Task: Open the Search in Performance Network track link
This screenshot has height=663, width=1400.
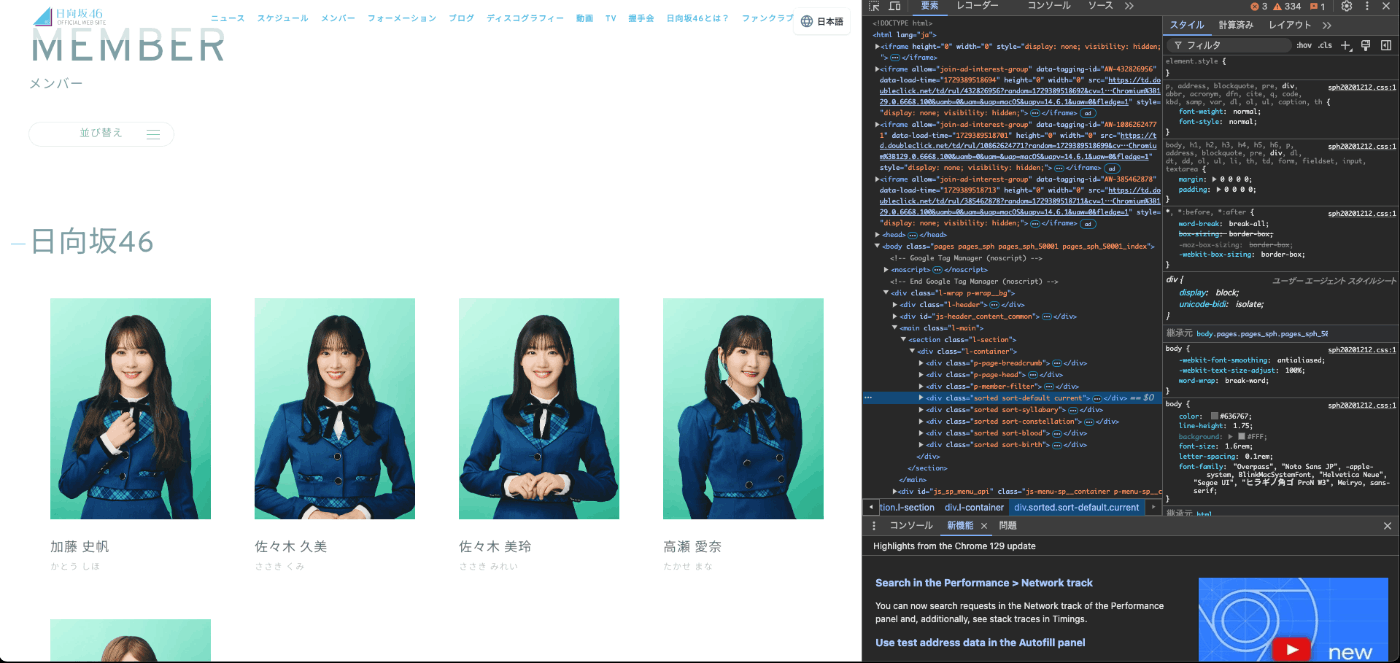Action: coord(984,583)
